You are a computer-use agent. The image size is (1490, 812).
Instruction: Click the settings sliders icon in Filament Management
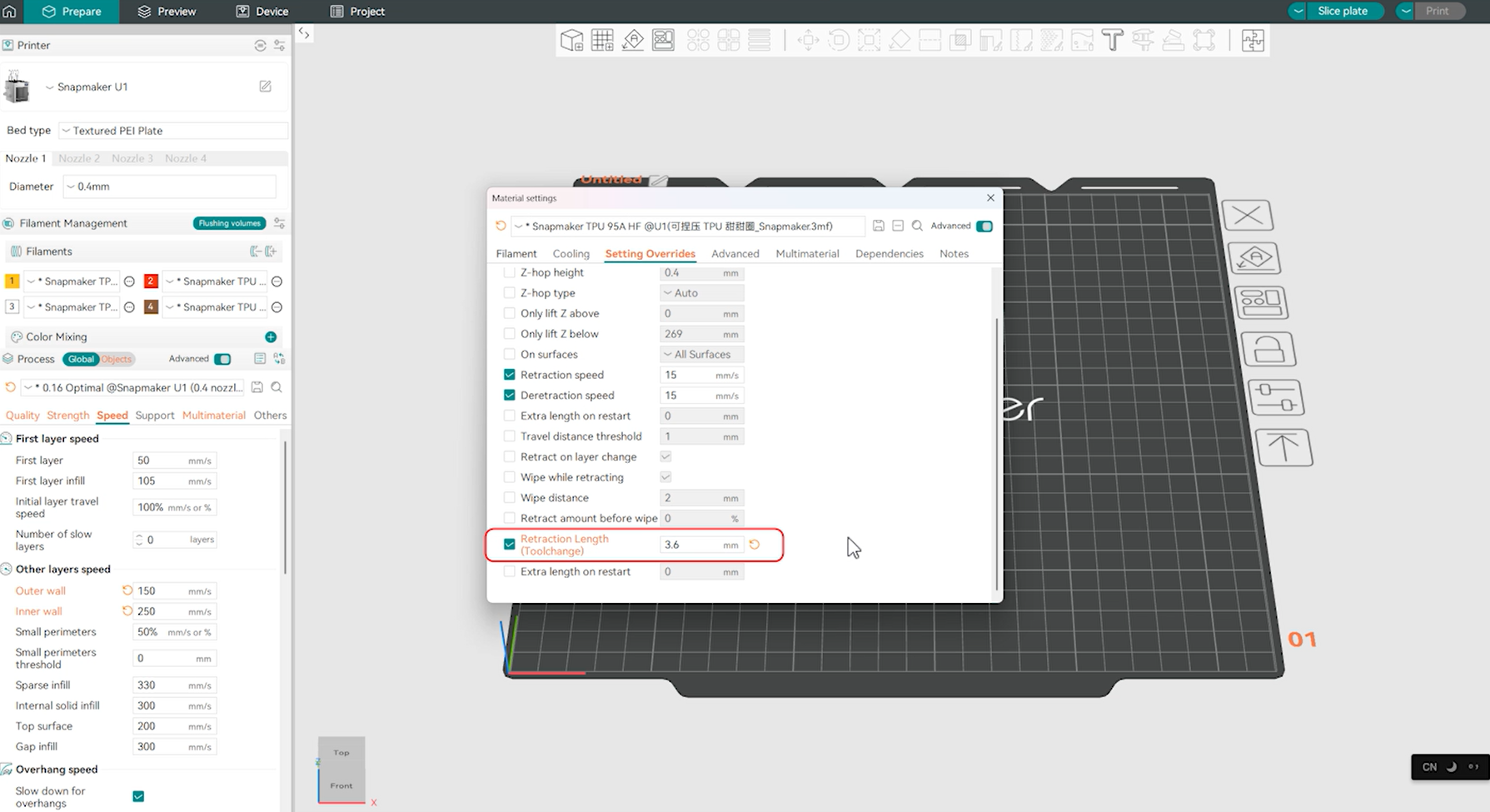pos(280,223)
